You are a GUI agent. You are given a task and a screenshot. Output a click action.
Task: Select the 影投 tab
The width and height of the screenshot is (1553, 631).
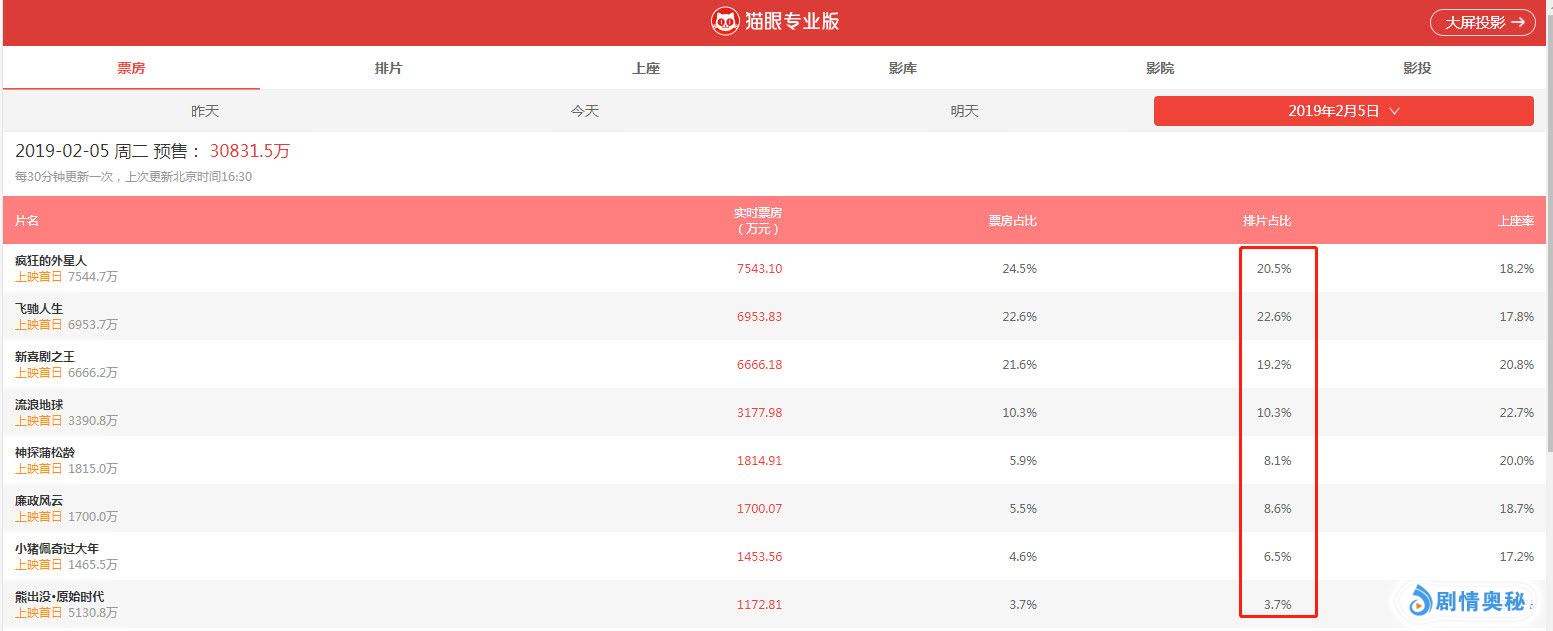click(1417, 68)
